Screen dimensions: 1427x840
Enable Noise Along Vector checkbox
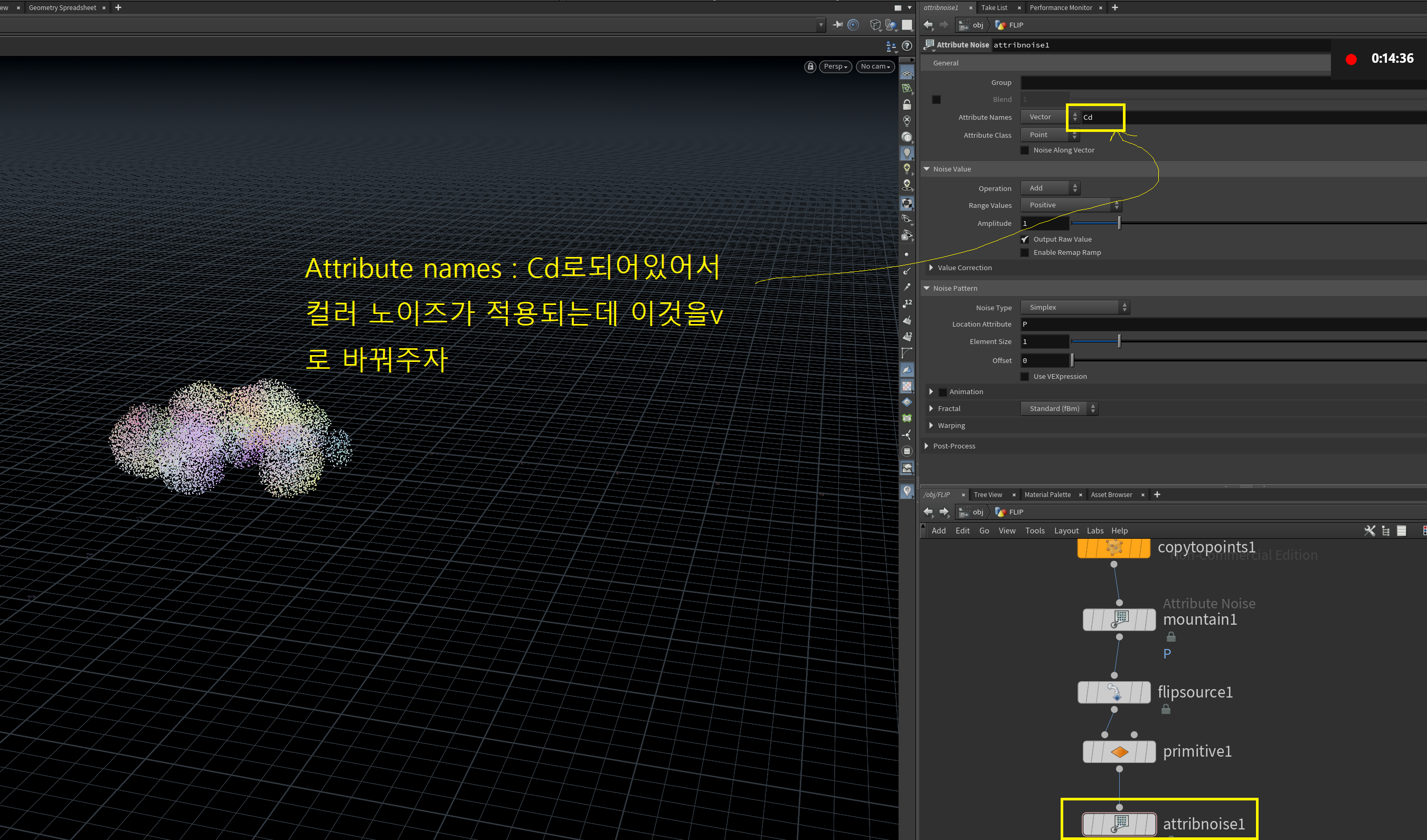pyautogui.click(x=1024, y=150)
